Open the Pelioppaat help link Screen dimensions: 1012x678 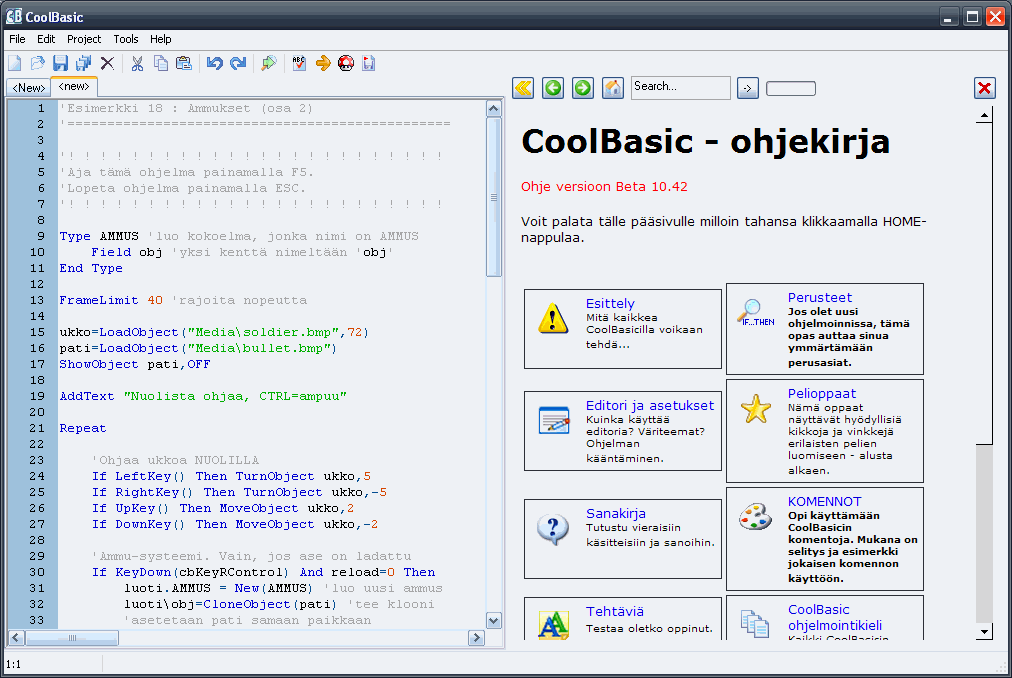pos(822,394)
